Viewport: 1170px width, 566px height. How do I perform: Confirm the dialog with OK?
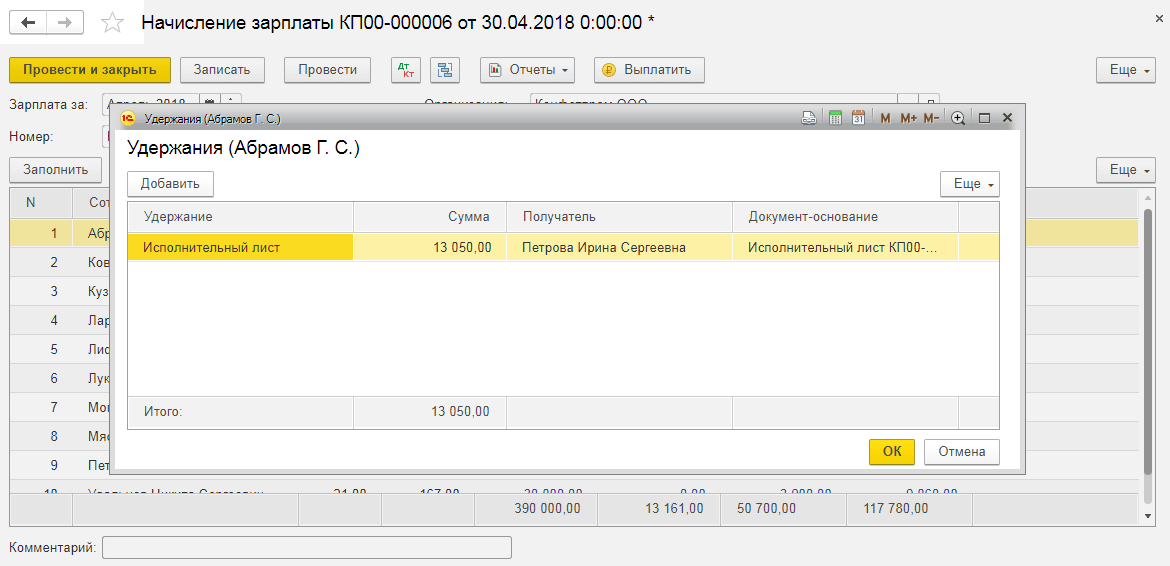(892, 451)
